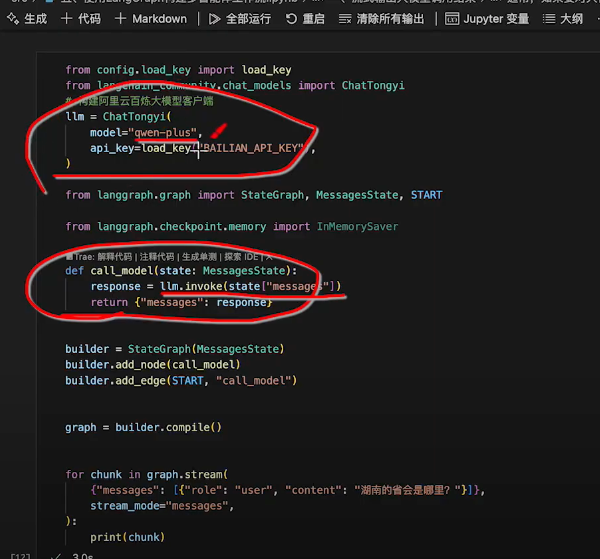
Task: Click builder = StateGraph(MessagesState) line
Action: click(175, 349)
